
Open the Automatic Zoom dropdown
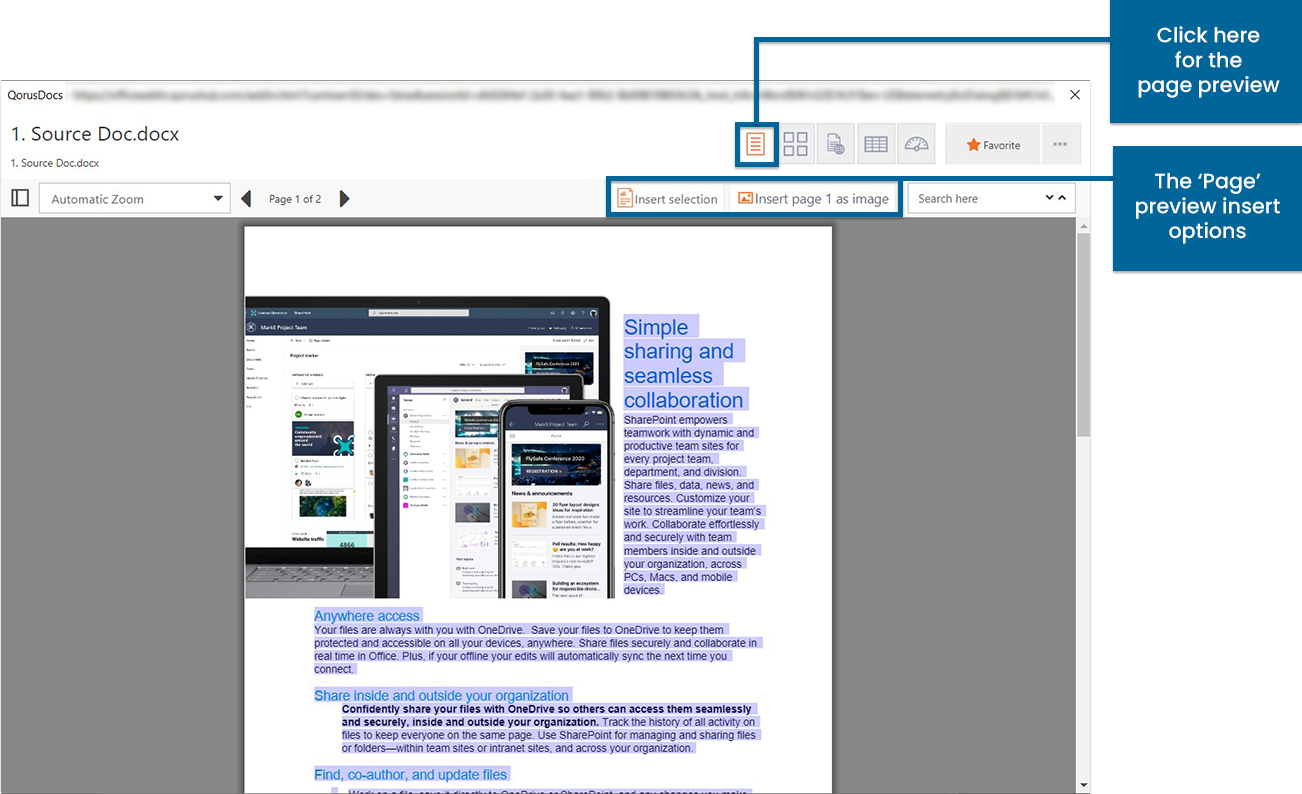pos(135,199)
